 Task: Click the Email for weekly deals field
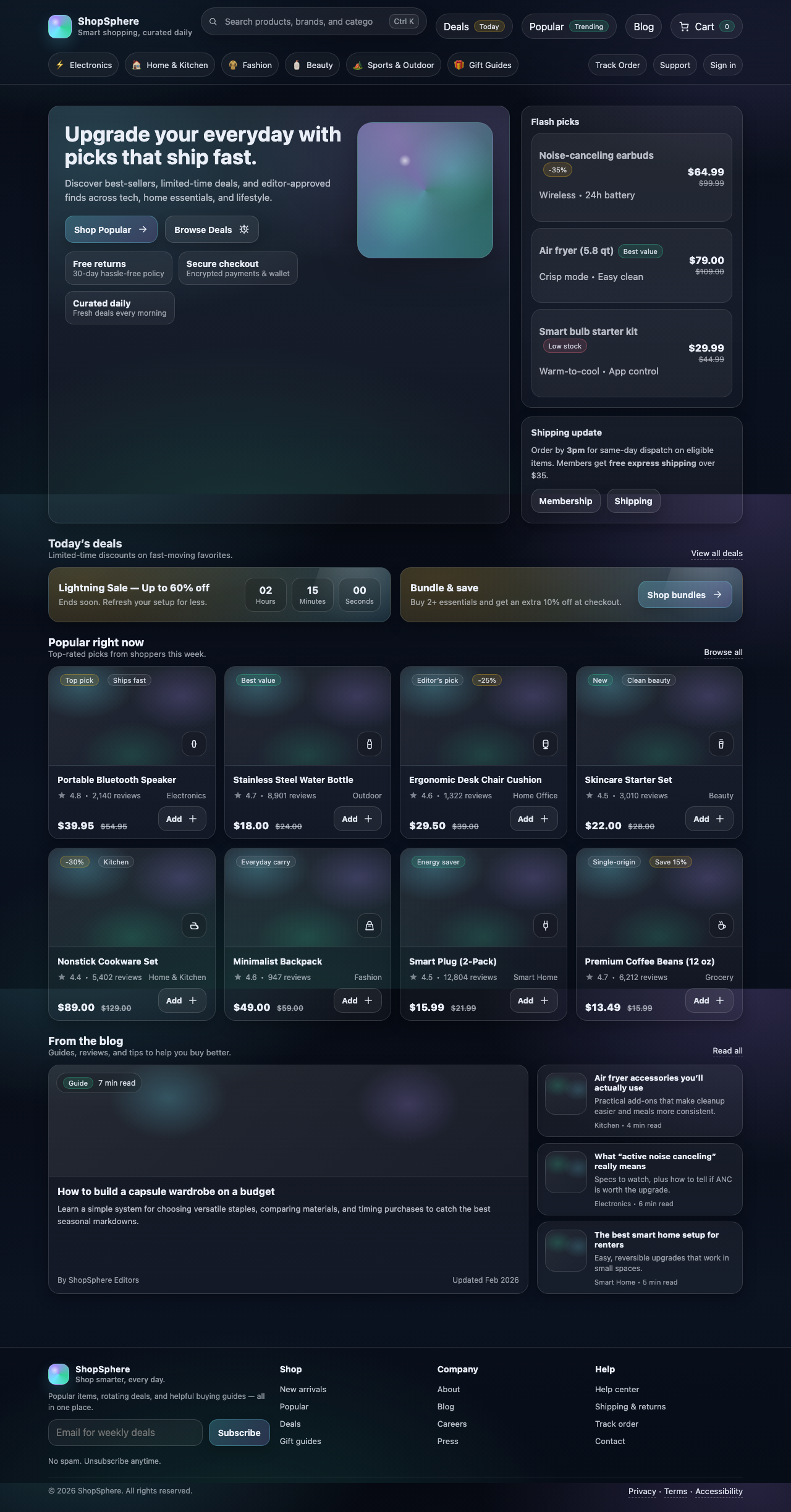pos(125,1433)
